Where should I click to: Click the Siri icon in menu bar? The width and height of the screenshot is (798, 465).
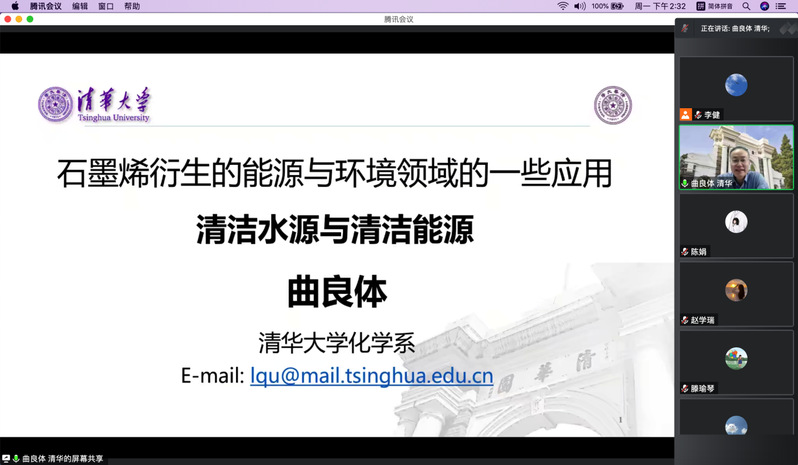pyautogui.click(x=765, y=6)
